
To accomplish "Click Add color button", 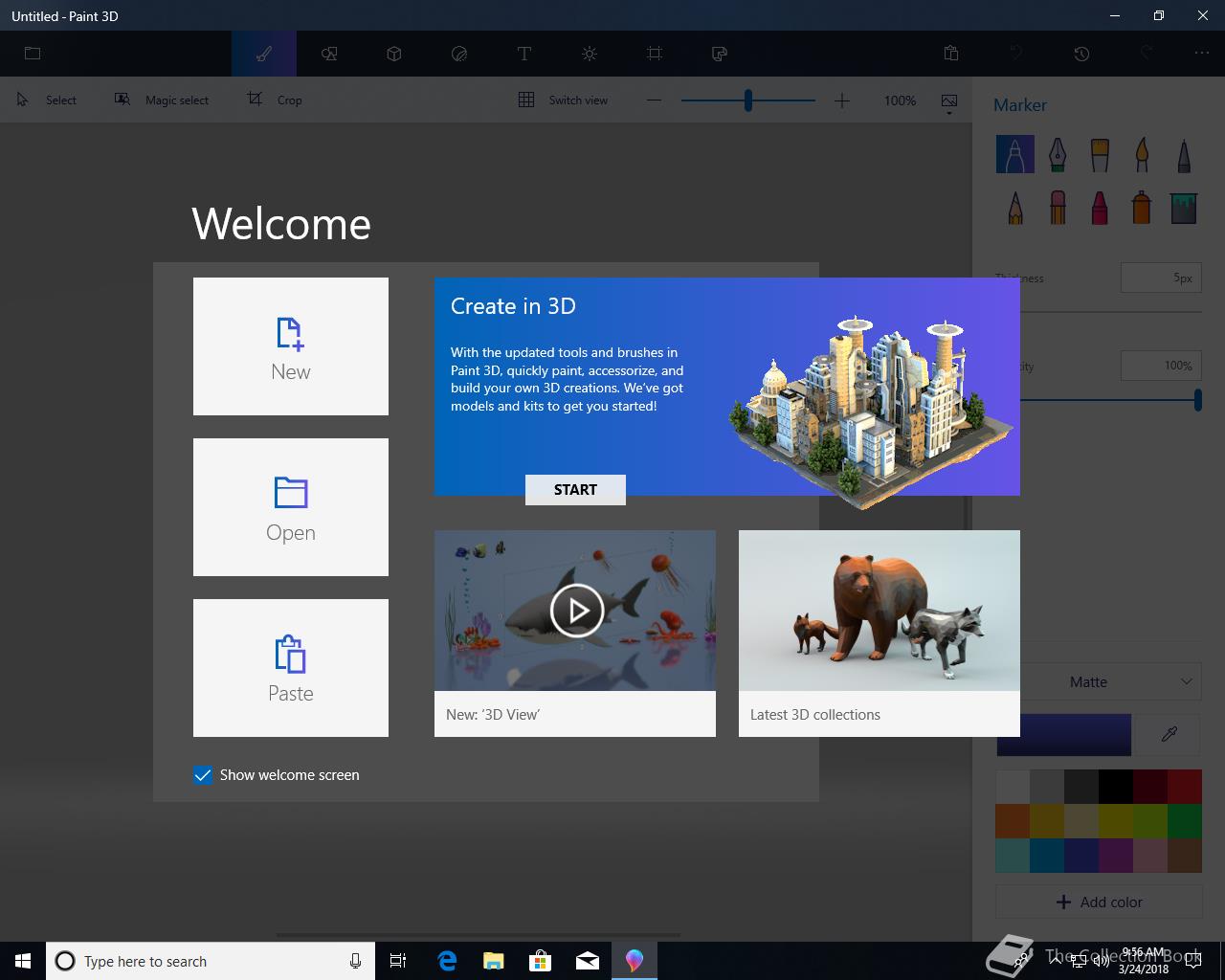I will [1099, 902].
